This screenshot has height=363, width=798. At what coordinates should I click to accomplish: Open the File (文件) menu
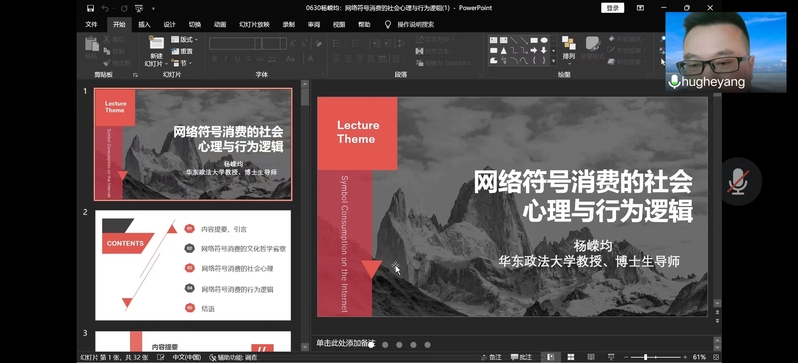pos(92,24)
